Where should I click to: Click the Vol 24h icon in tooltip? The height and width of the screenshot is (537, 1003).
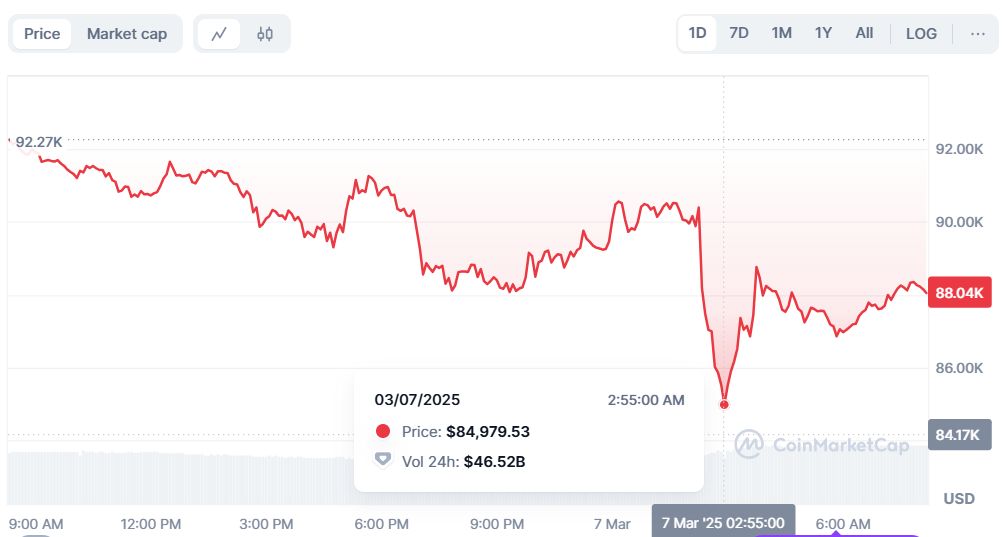[x=382, y=460]
